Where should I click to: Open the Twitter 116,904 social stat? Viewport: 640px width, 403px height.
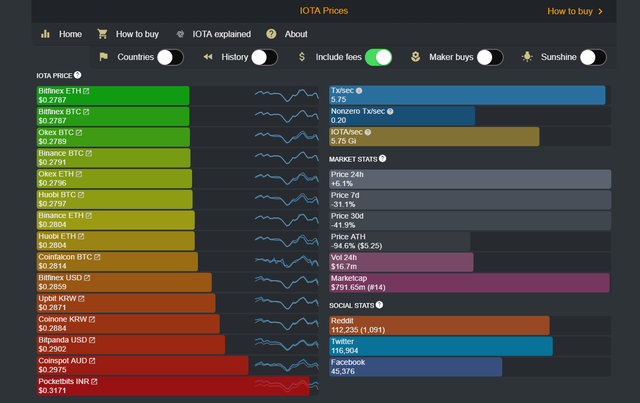441,346
